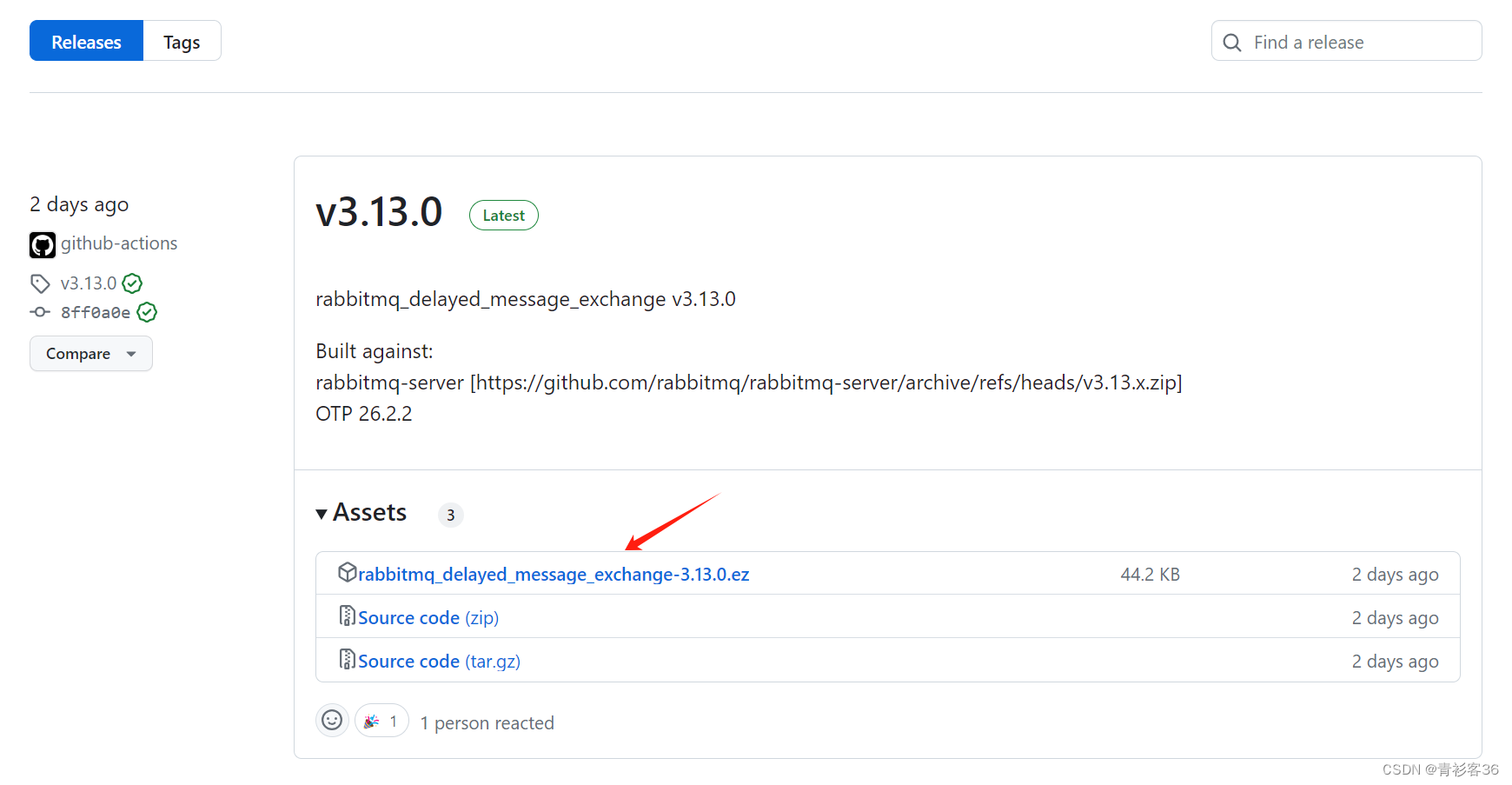The height and width of the screenshot is (785, 1512).
Task: Click the Assets count badge showing 3
Action: (x=451, y=515)
